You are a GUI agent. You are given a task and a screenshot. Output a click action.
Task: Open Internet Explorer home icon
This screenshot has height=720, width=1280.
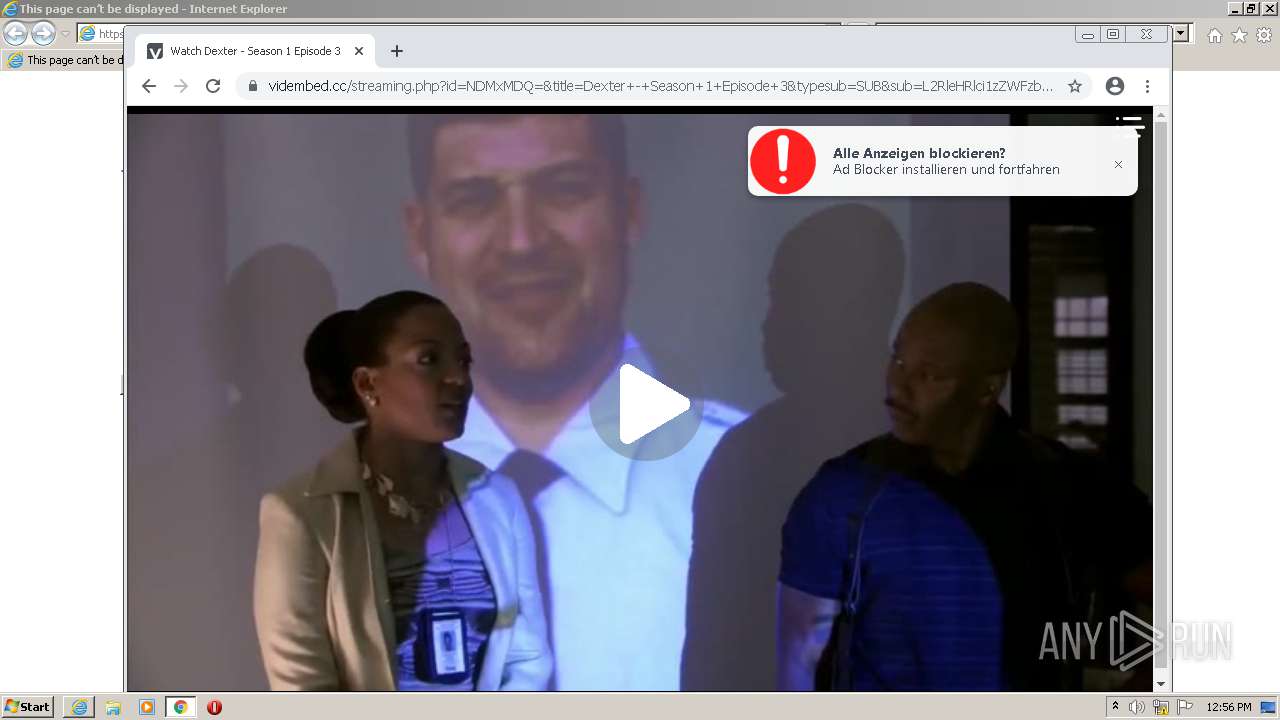click(x=1214, y=35)
